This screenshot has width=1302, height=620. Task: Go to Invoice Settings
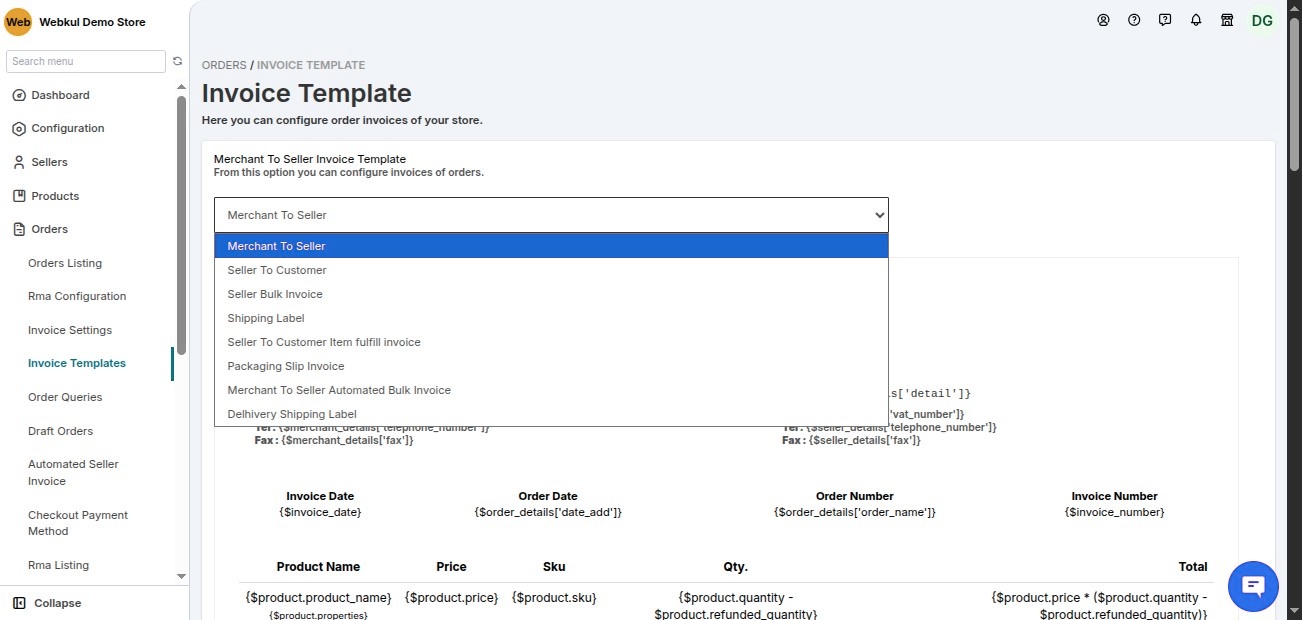pyautogui.click(x=70, y=330)
